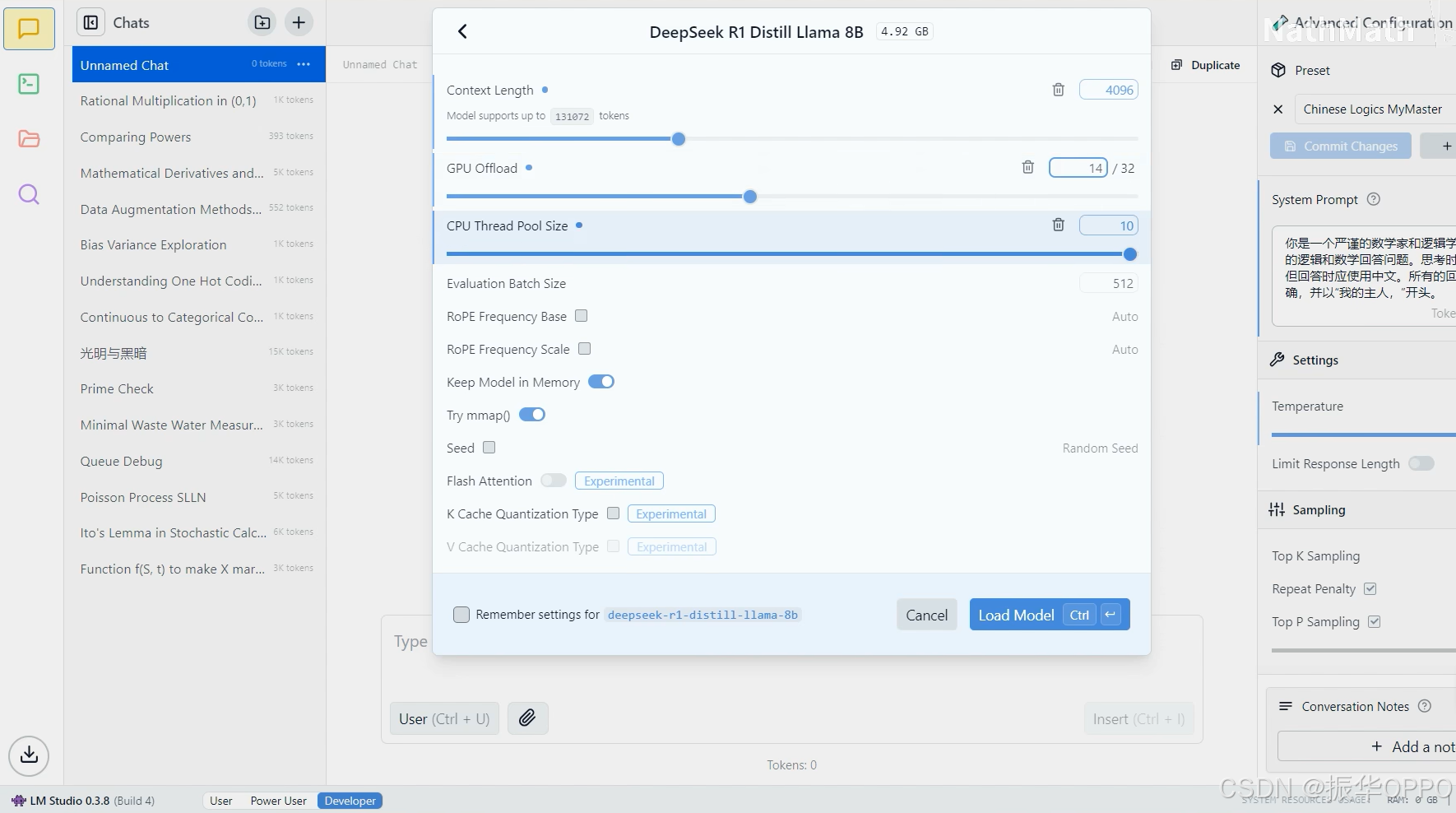The height and width of the screenshot is (813, 1456).
Task: Open the System Prompt help icon
Action: [x=1373, y=199]
